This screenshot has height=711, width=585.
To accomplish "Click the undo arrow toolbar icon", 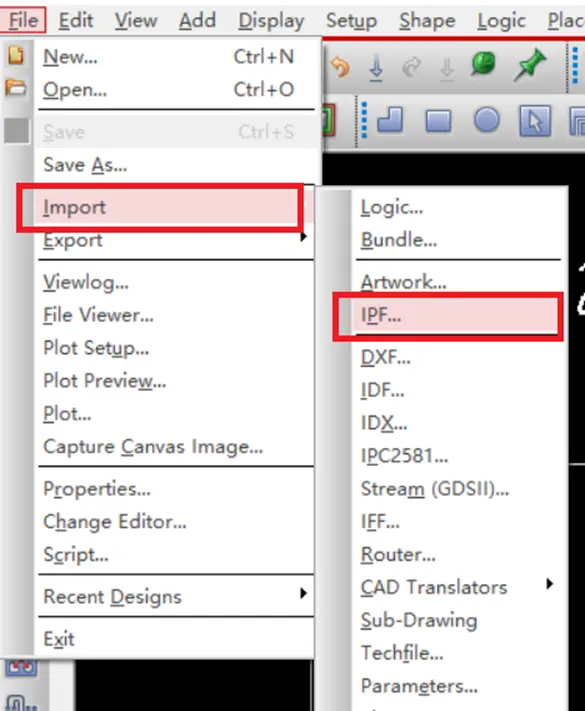I will pyautogui.click(x=340, y=67).
